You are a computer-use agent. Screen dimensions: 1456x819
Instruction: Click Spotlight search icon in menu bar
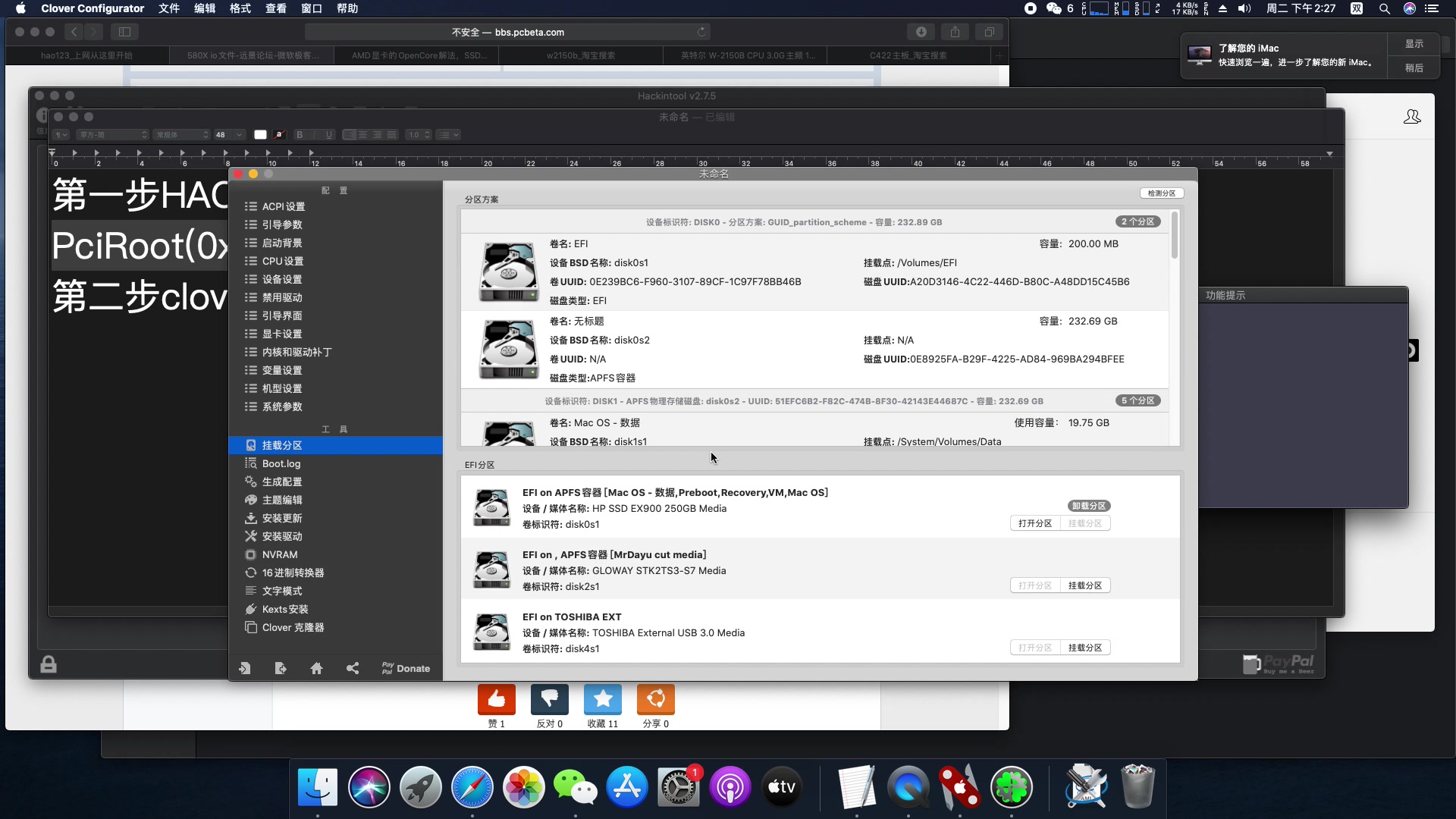pos(1385,8)
